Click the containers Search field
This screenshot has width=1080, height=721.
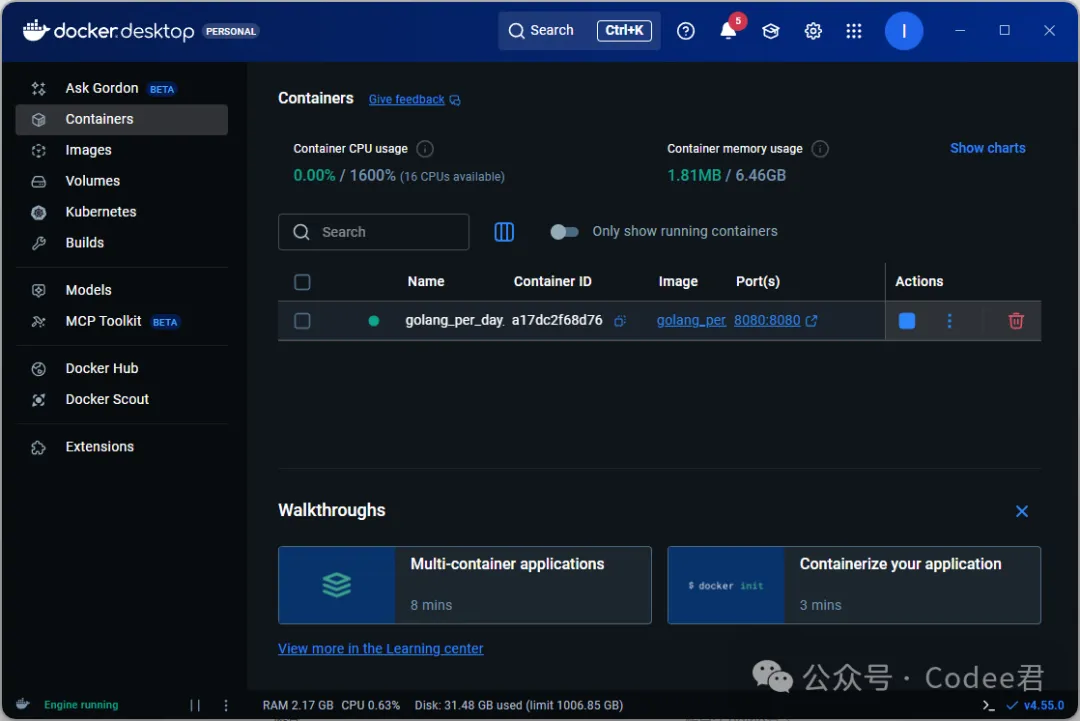click(373, 232)
